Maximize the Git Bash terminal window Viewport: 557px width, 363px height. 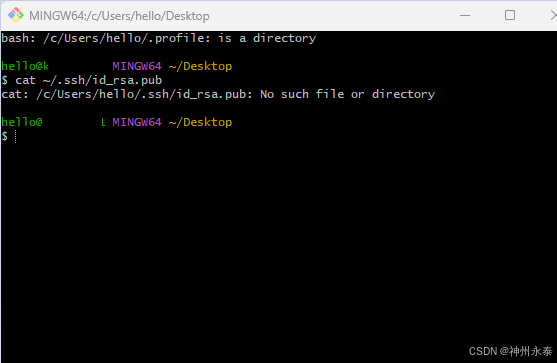coord(510,15)
